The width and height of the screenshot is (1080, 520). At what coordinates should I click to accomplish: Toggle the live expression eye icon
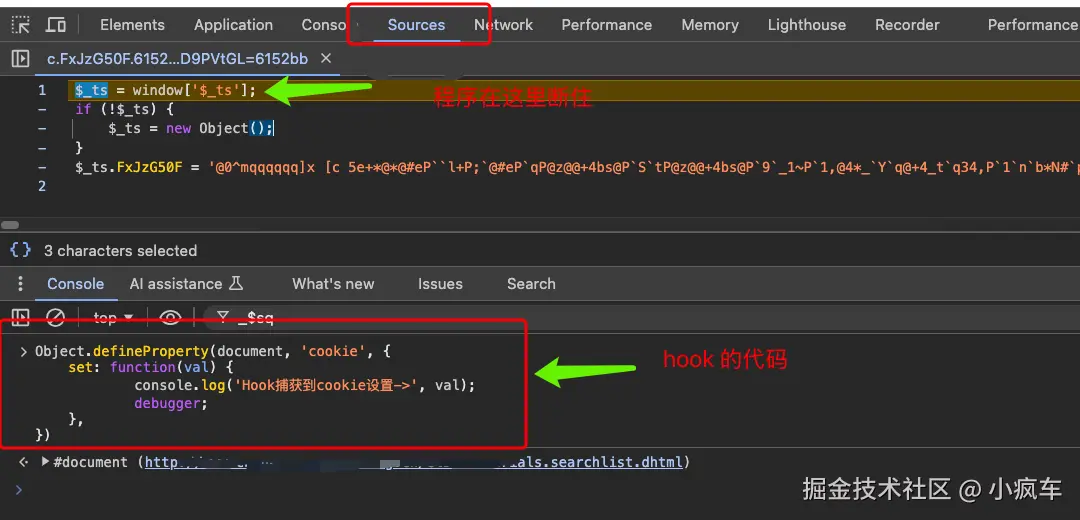click(170, 318)
